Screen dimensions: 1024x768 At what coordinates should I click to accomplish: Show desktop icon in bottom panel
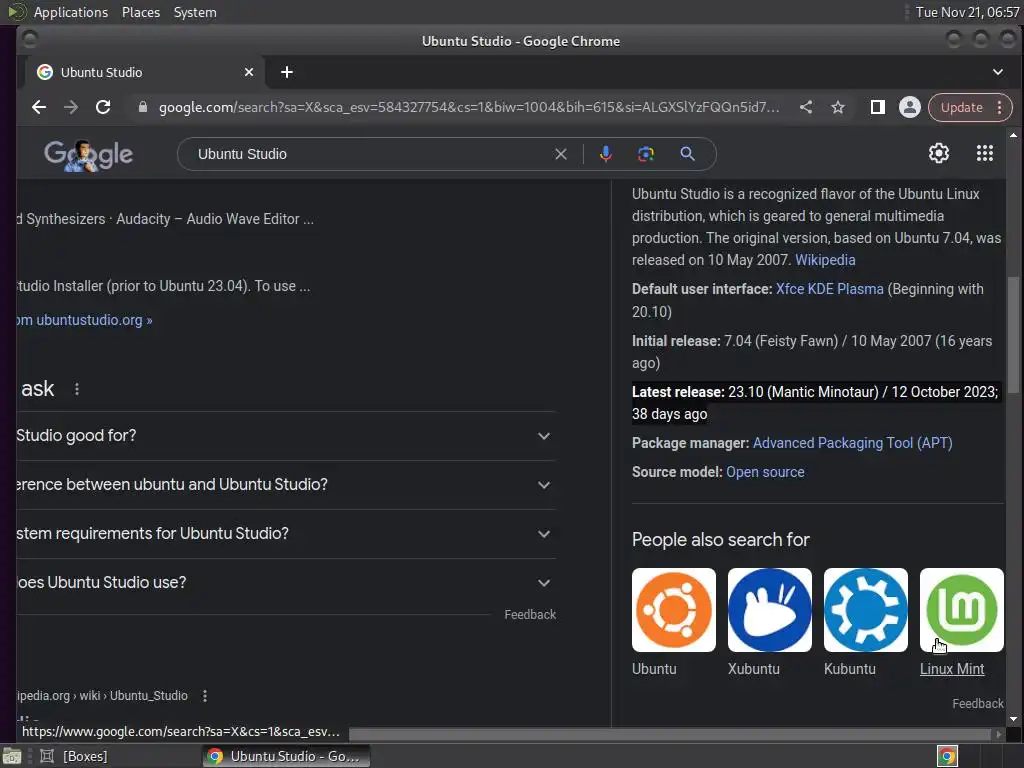[12, 756]
